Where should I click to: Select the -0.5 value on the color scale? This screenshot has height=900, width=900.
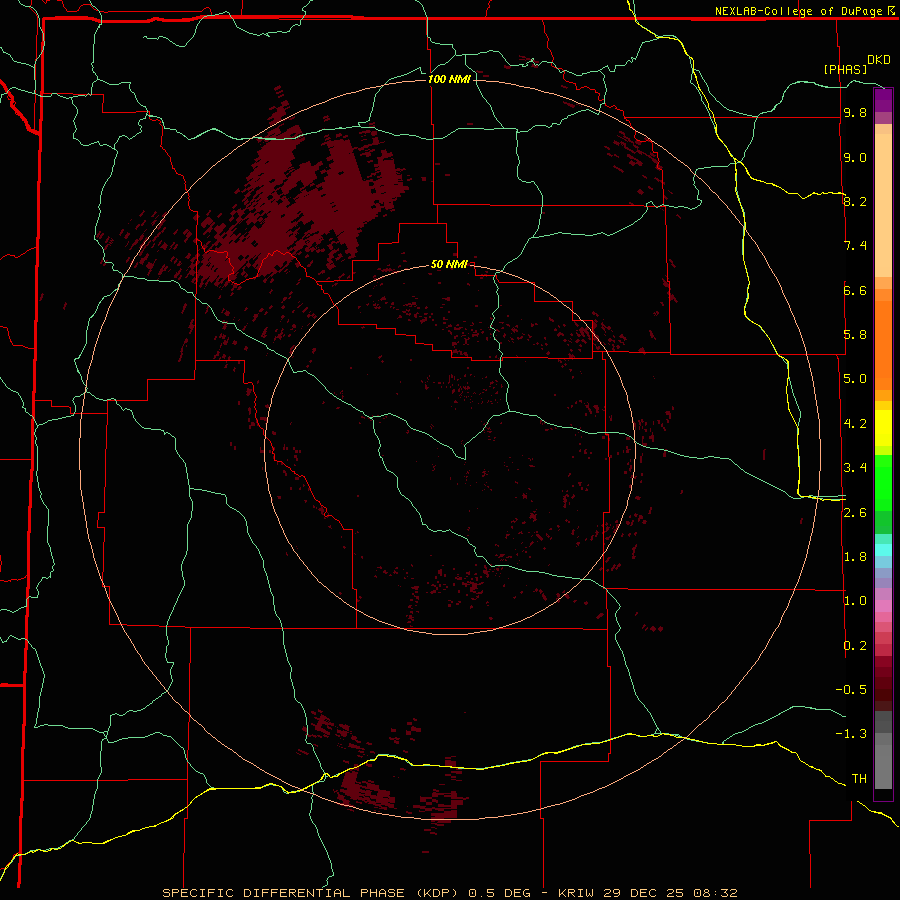851,690
